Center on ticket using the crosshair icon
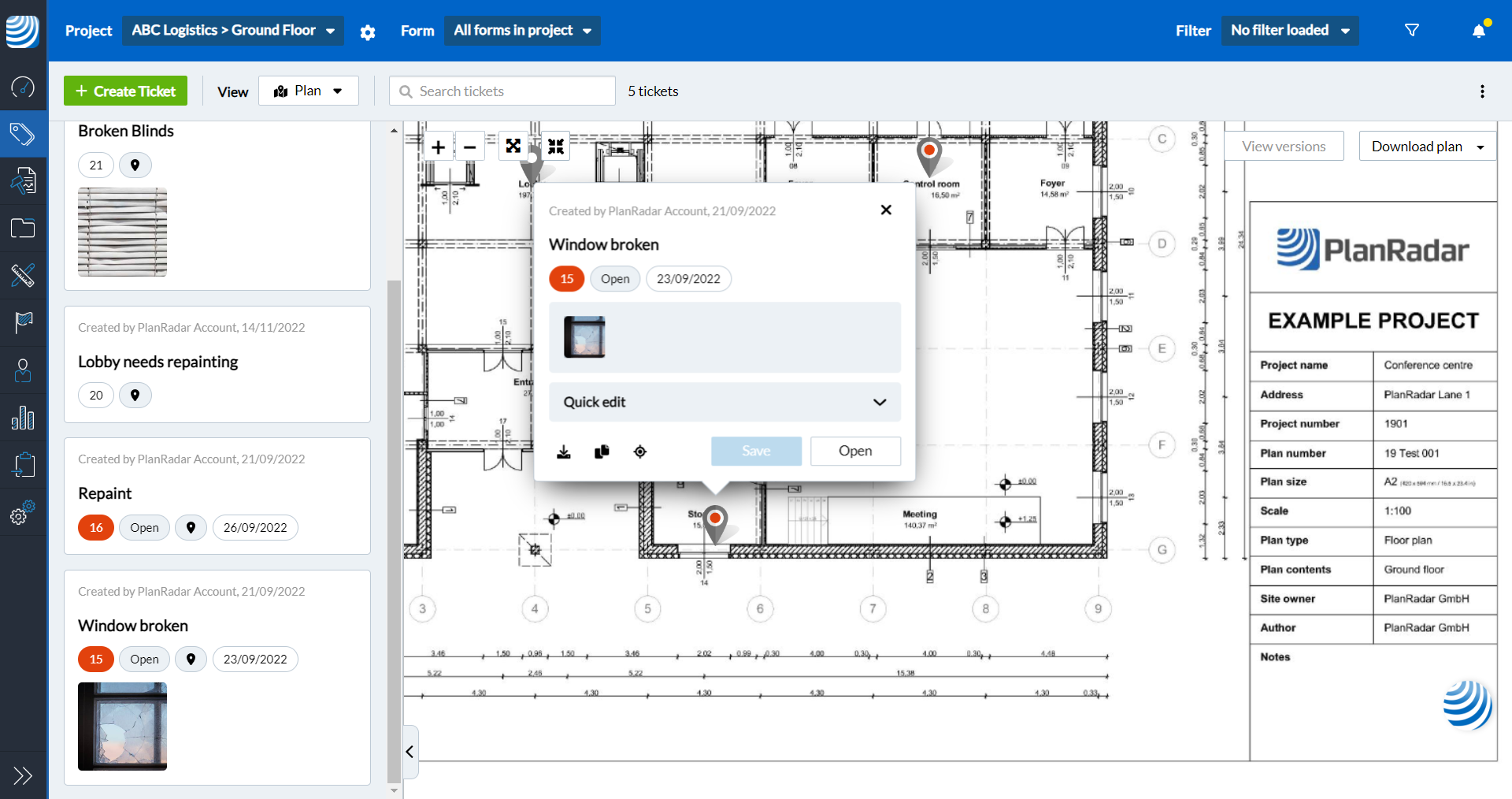The height and width of the screenshot is (799, 1512). tap(640, 452)
